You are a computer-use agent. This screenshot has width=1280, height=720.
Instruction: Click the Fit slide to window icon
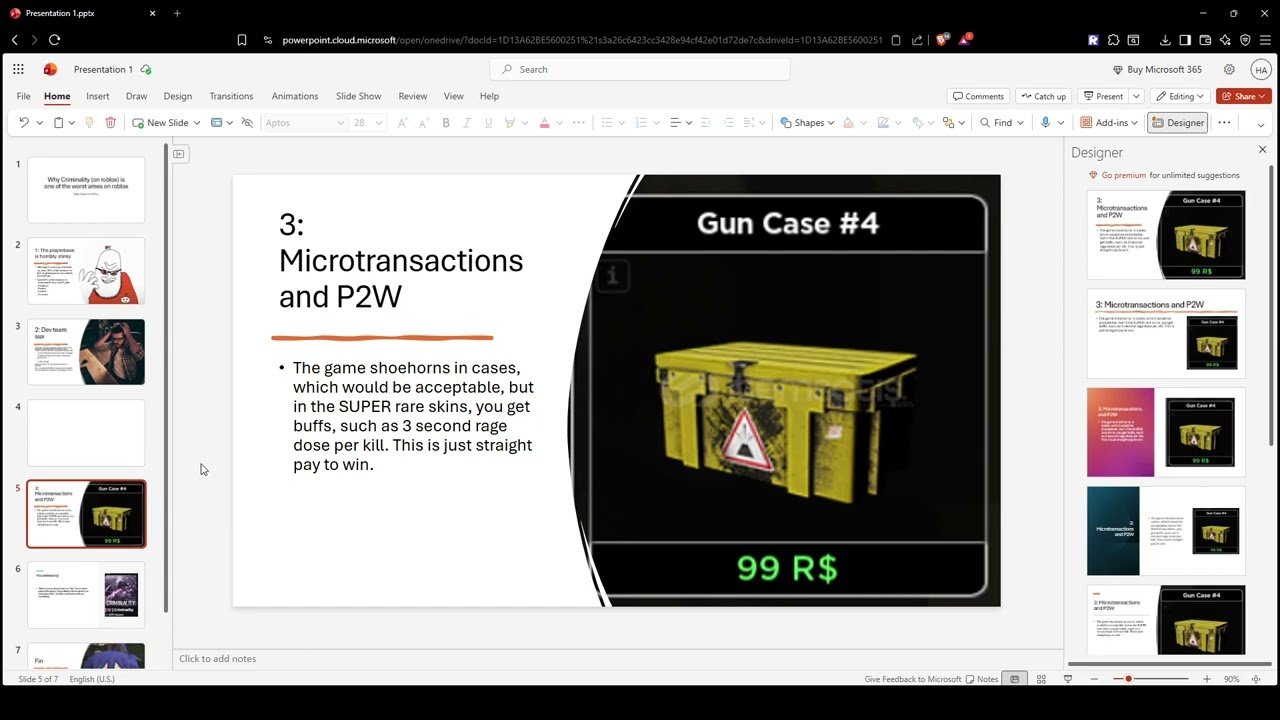pyautogui.click(x=1256, y=679)
